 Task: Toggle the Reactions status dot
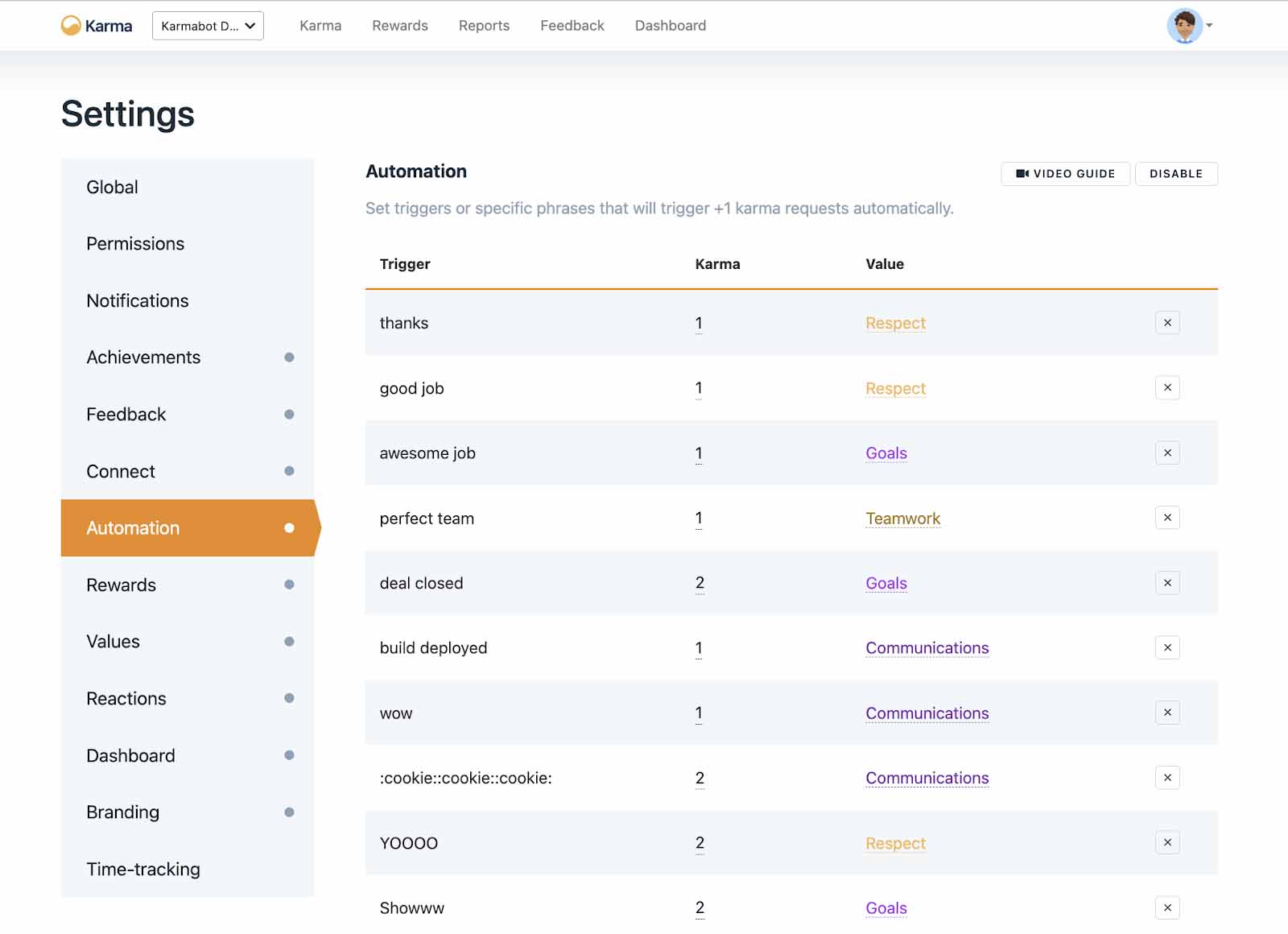(x=289, y=698)
